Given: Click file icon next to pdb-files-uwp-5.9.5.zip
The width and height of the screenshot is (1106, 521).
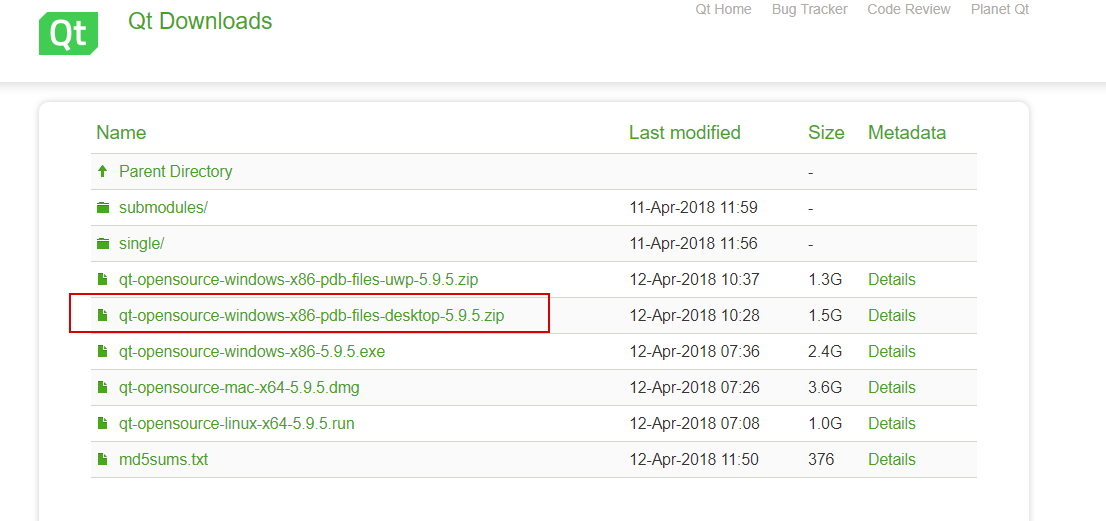Looking at the screenshot, I should click(x=103, y=280).
